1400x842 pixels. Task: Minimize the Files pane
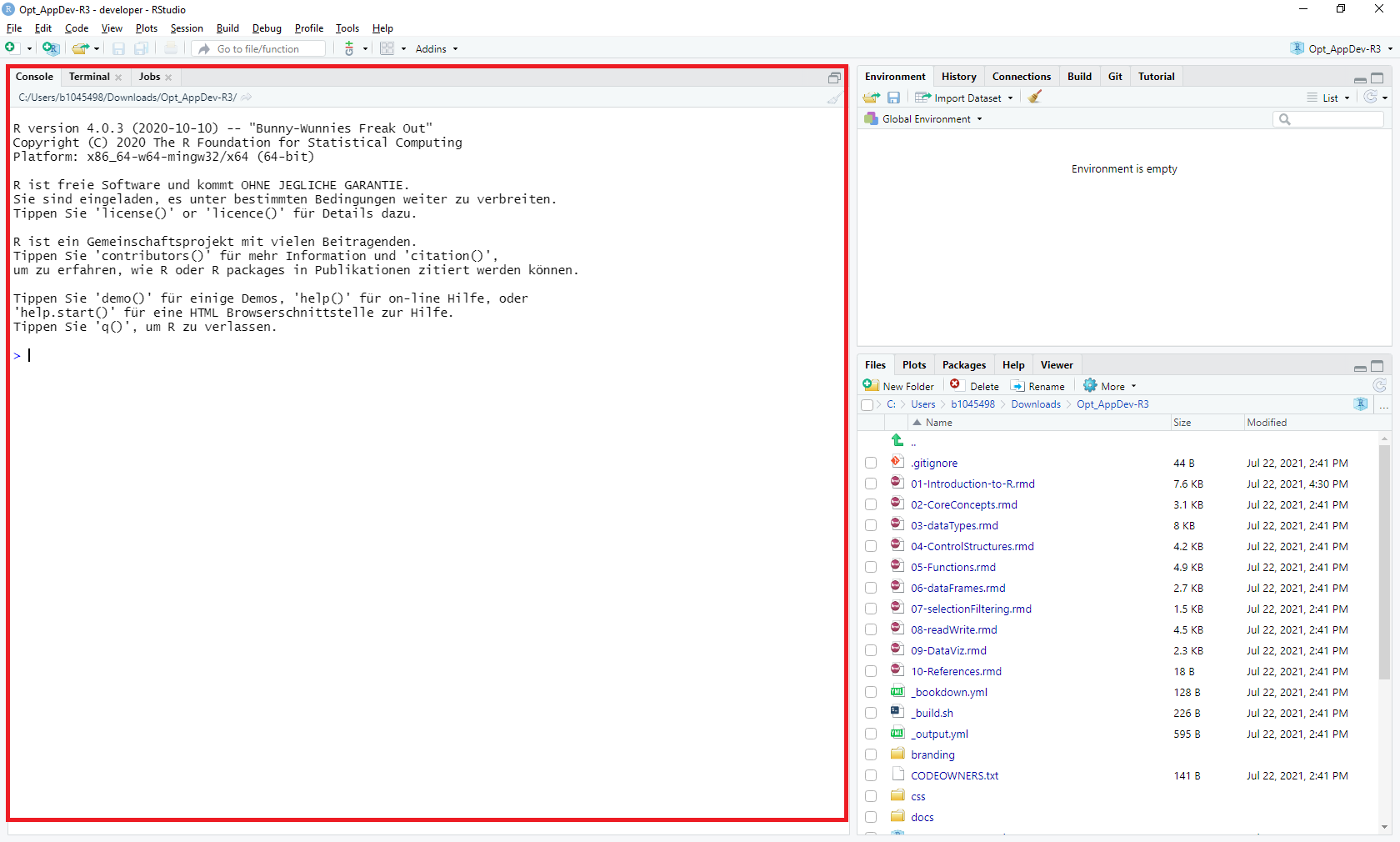(1360, 368)
